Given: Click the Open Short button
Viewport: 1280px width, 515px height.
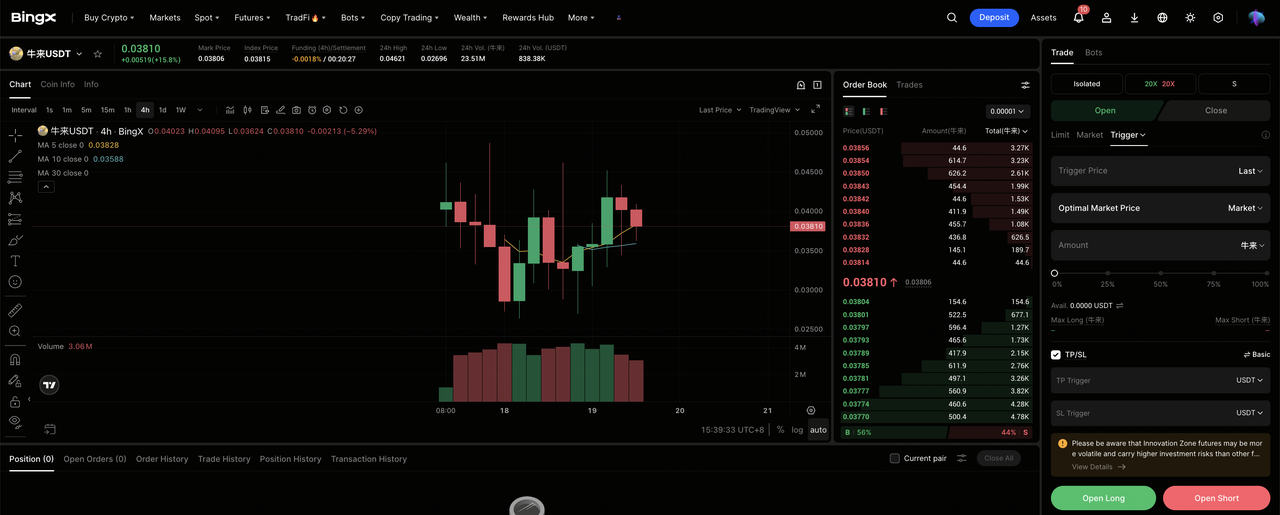Looking at the screenshot, I should point(1216,498).
